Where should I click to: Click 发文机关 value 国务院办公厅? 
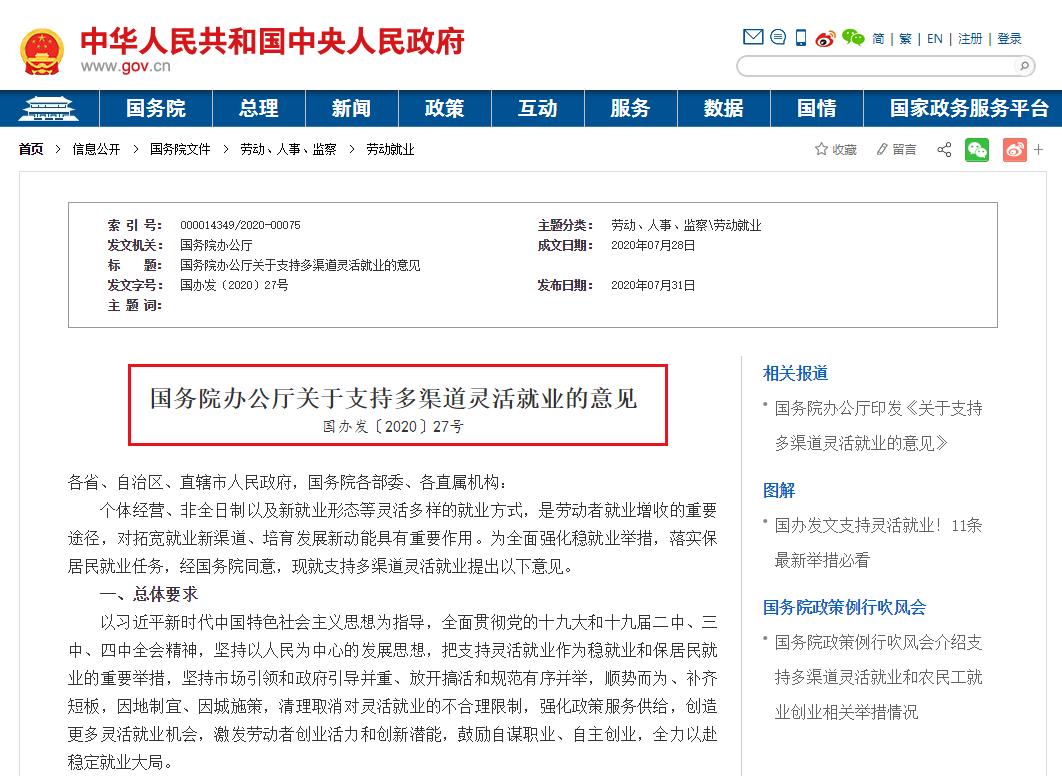tap(216, 245)
